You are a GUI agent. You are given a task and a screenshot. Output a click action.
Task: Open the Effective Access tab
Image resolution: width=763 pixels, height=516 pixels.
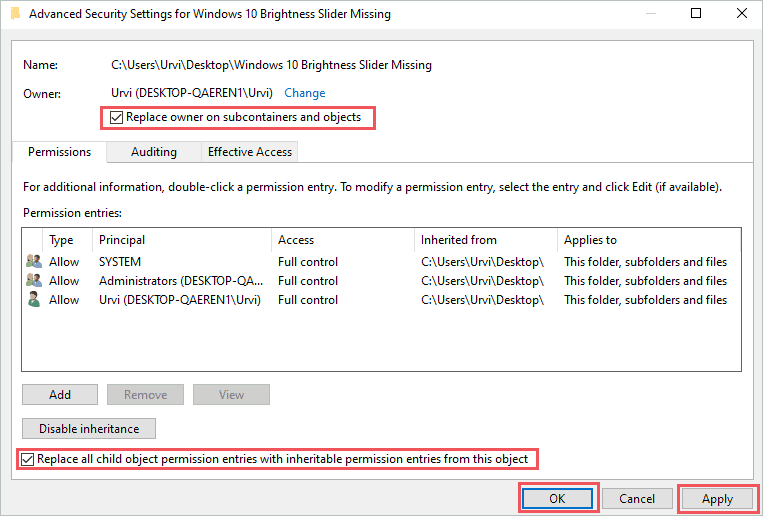[x=249, y=152]
